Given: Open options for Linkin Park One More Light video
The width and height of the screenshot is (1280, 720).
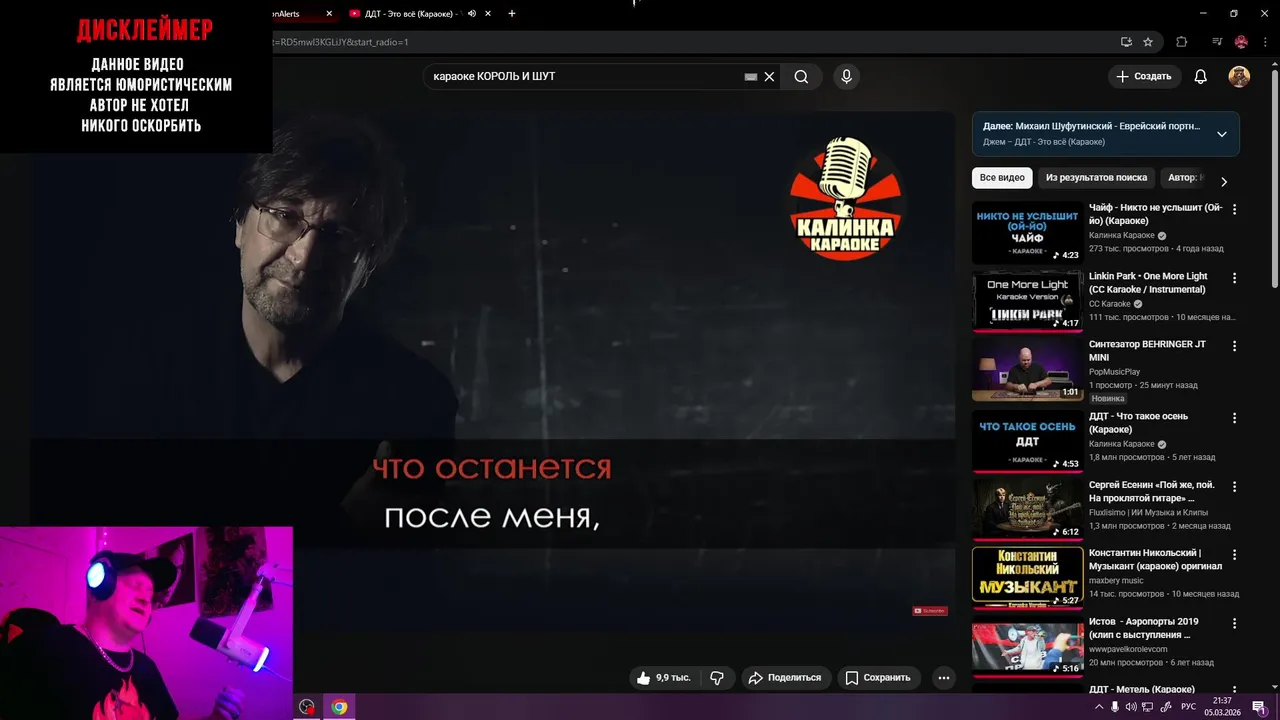Looking at the screenshot, I should (x=1234, y=278).
